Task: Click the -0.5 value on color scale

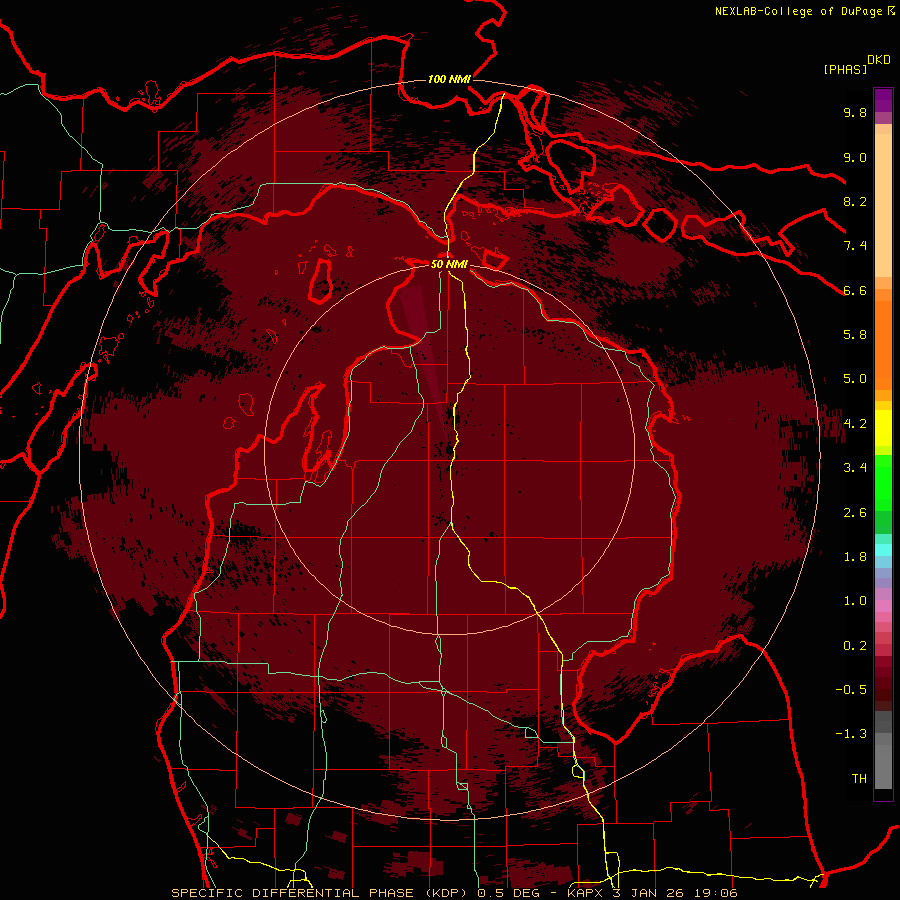Action: coord(851,690)
